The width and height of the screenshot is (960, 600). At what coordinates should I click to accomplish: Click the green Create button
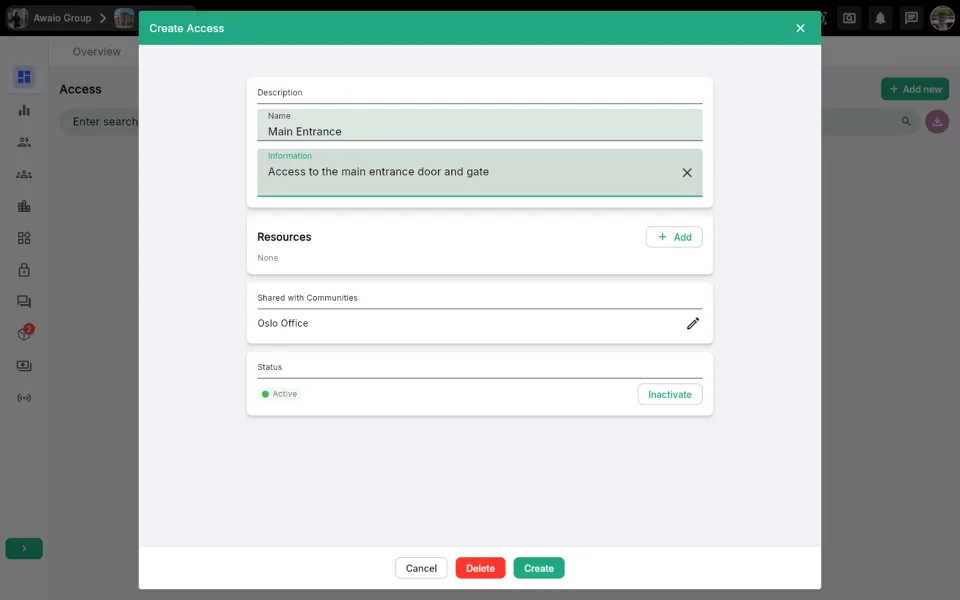coord(539,568)
